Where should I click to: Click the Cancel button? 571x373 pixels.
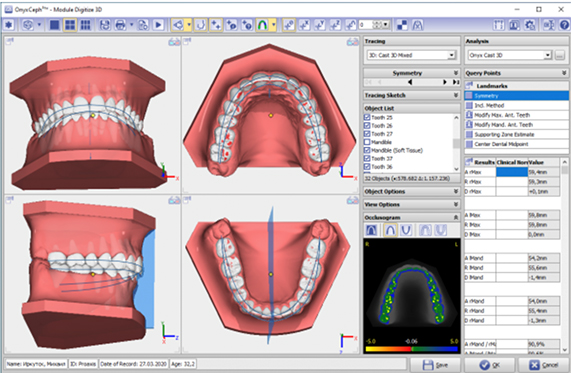point(543,365)
